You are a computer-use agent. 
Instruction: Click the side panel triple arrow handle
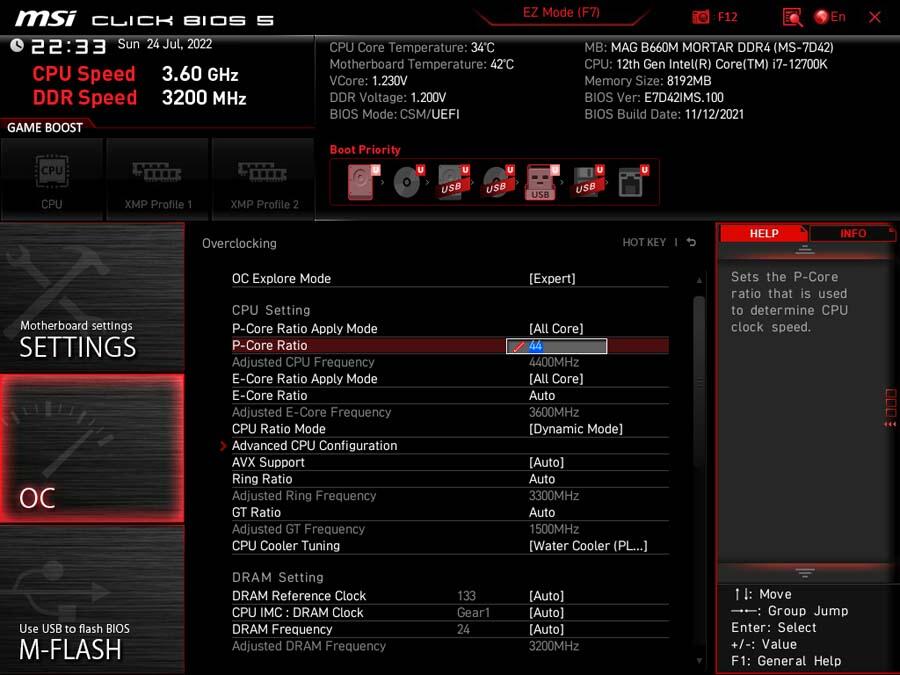890,424
